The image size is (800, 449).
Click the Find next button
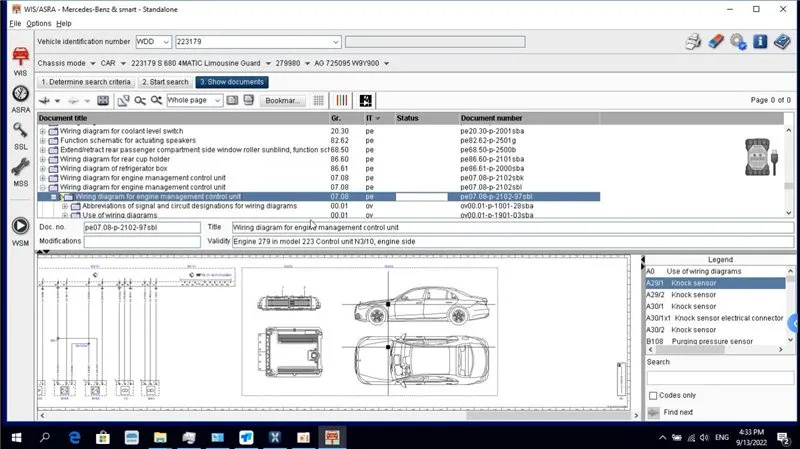[678, 412]
